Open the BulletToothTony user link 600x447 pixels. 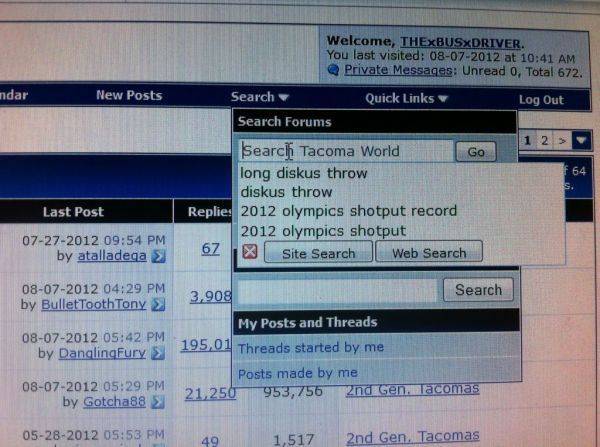click(93, 304)
